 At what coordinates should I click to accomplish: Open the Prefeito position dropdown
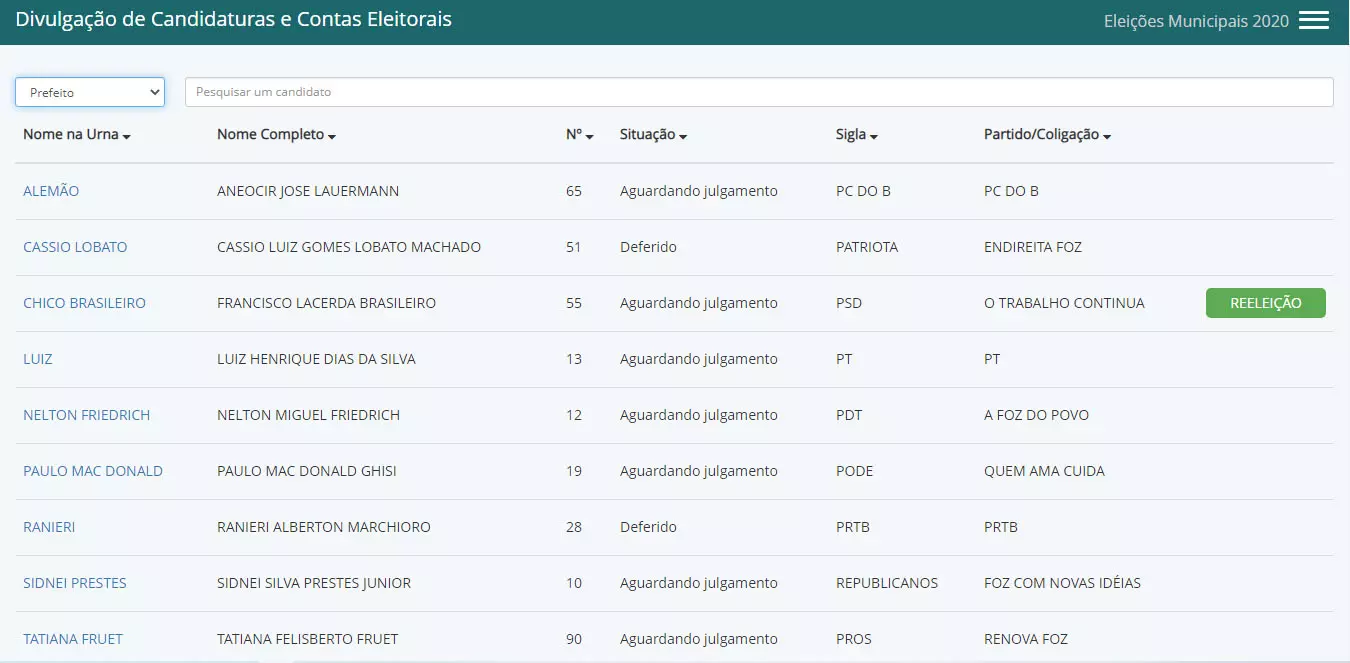coord(90,92)
